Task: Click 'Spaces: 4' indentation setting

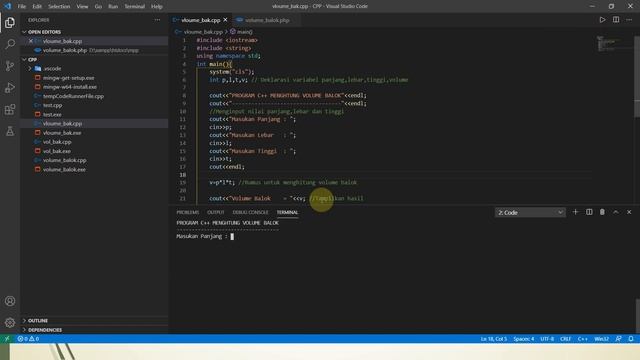Action: pyautogui.click(x=524, y=339)
